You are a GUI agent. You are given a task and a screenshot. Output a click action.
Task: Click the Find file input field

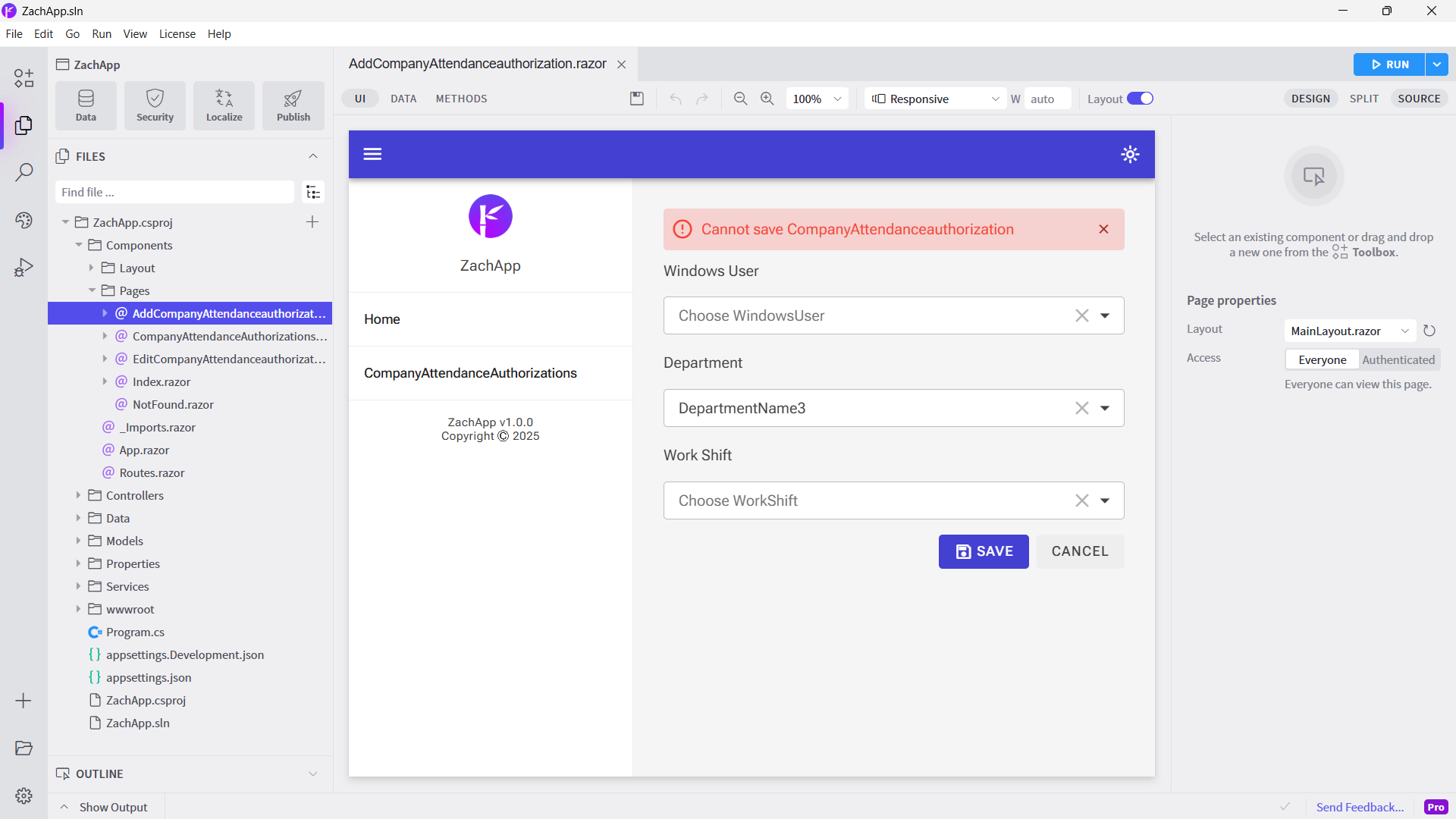tap(174, 193)
